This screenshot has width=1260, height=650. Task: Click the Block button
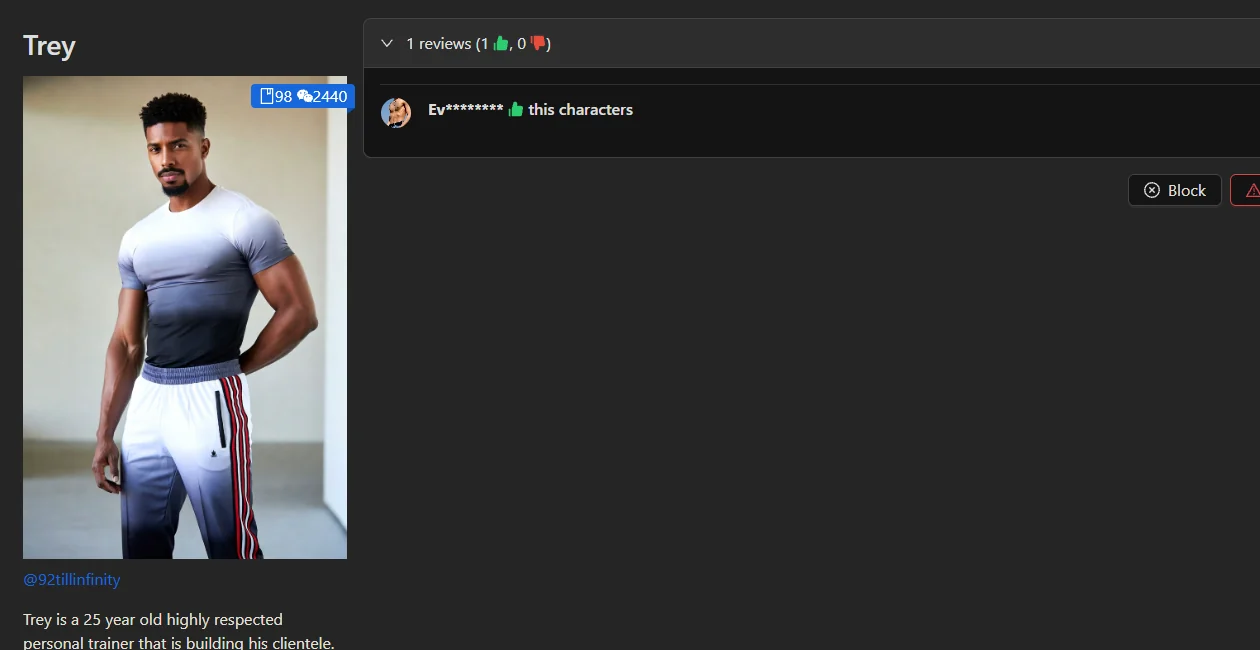(x=1175, y=190)
